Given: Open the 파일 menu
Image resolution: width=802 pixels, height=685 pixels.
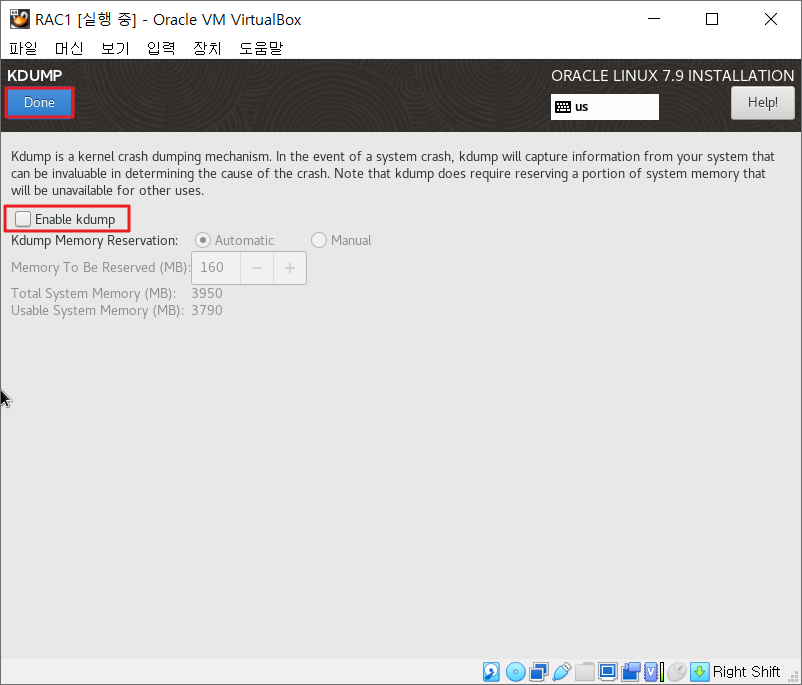Looking at the screenshot, I should point(23,48).
